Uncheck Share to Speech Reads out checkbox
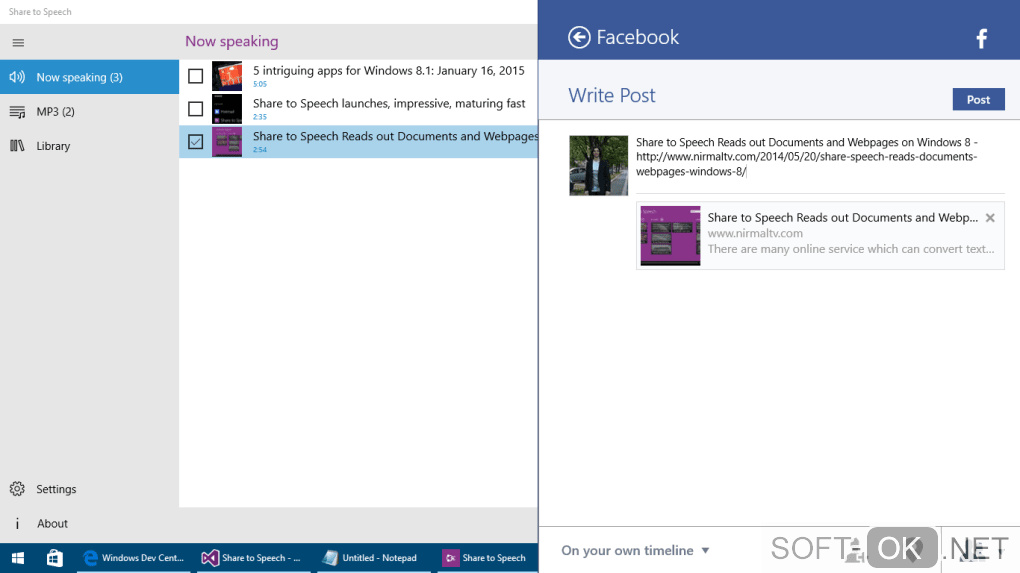The width and height of the screenshot is (1020, 573). click(195, 142)
